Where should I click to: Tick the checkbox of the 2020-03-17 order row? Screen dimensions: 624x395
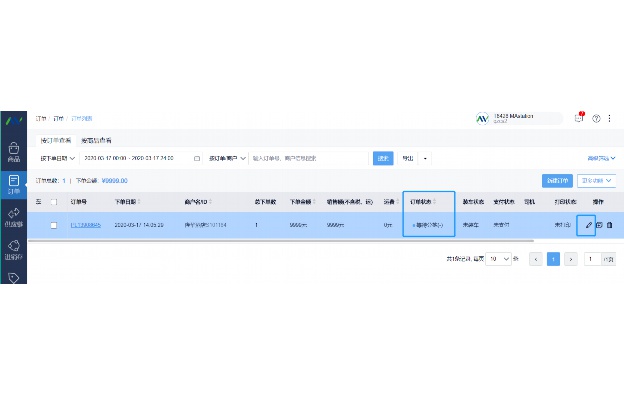click(x=54, y=225)
